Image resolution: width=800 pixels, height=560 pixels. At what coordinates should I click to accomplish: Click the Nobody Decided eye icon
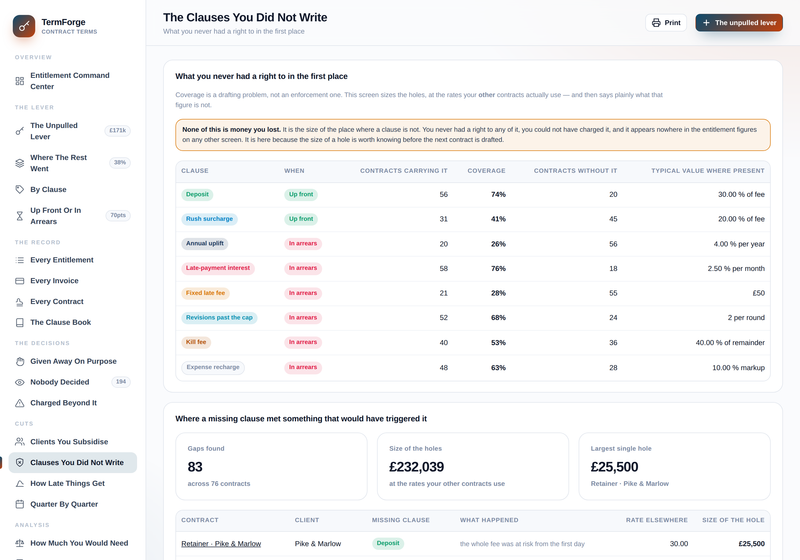[19, 383]
